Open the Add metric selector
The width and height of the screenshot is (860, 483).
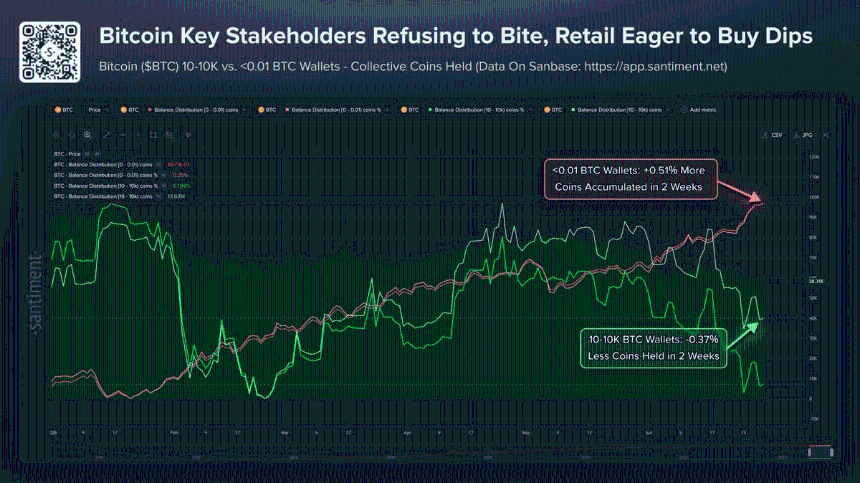coord(699,110)
